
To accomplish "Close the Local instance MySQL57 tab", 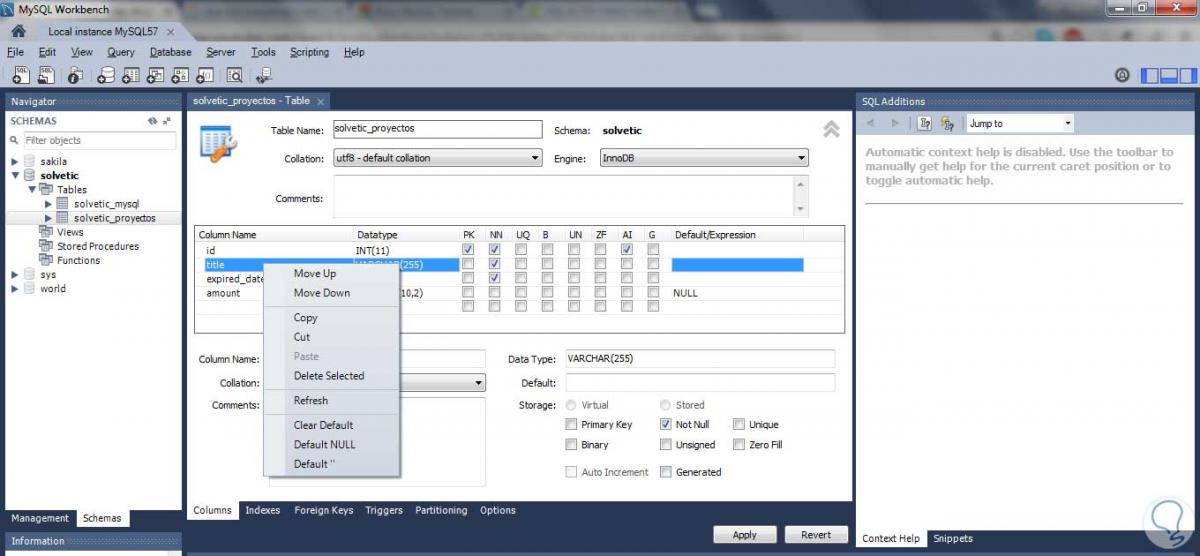I will click(x=171, y=32).
